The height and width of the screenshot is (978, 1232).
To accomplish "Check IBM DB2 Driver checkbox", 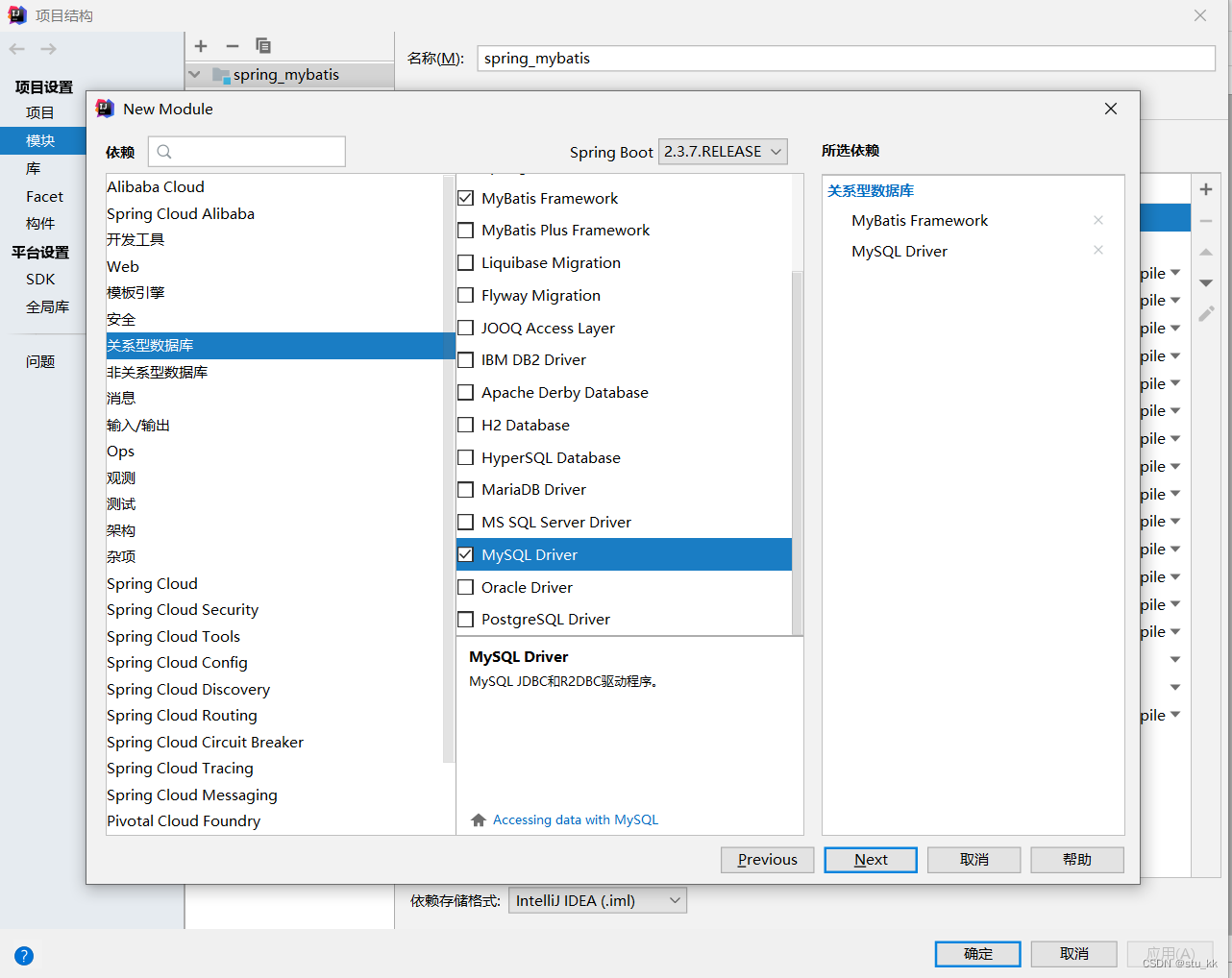I will coord(466,360).
